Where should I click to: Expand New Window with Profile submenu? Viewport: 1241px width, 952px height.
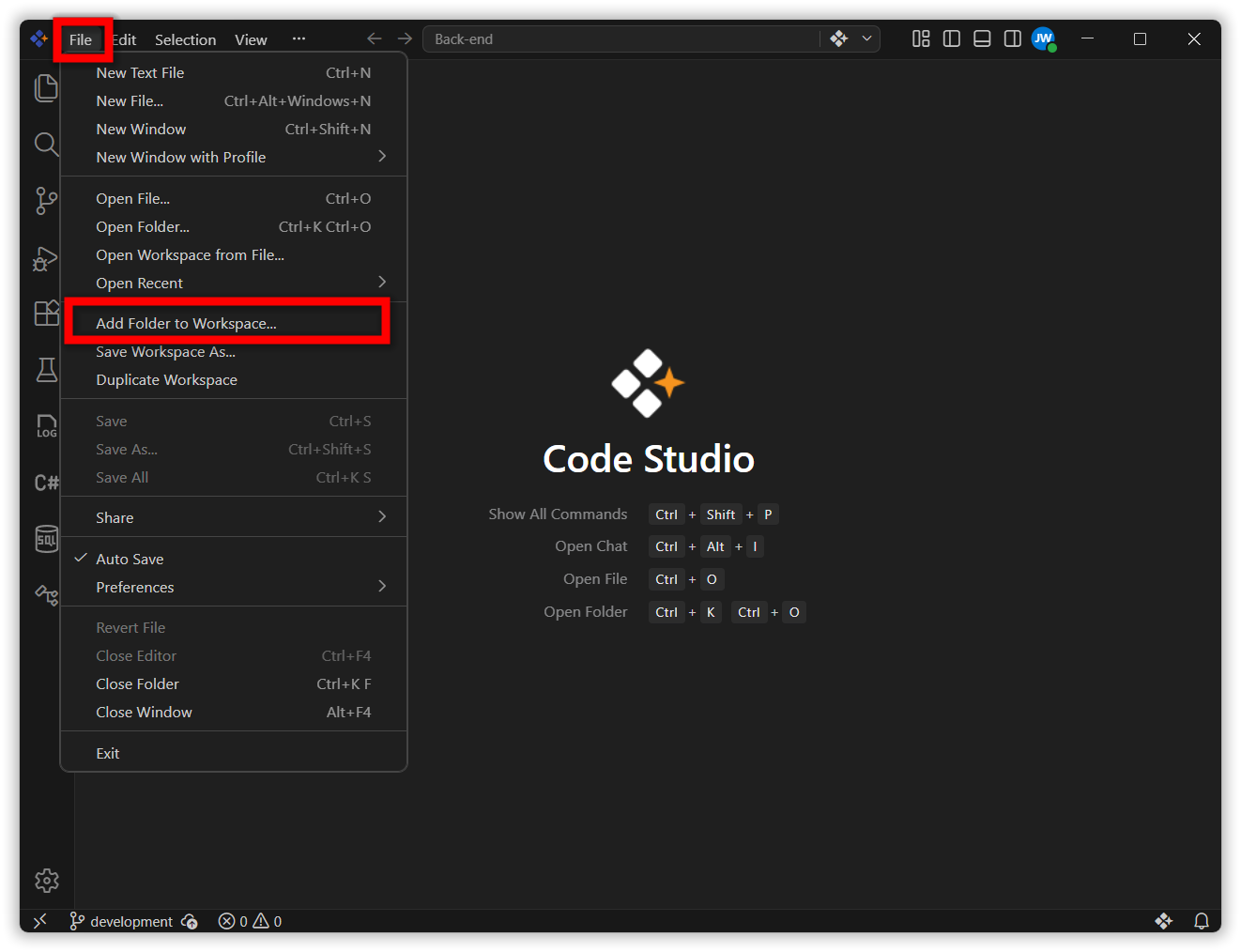pos(234,157)
